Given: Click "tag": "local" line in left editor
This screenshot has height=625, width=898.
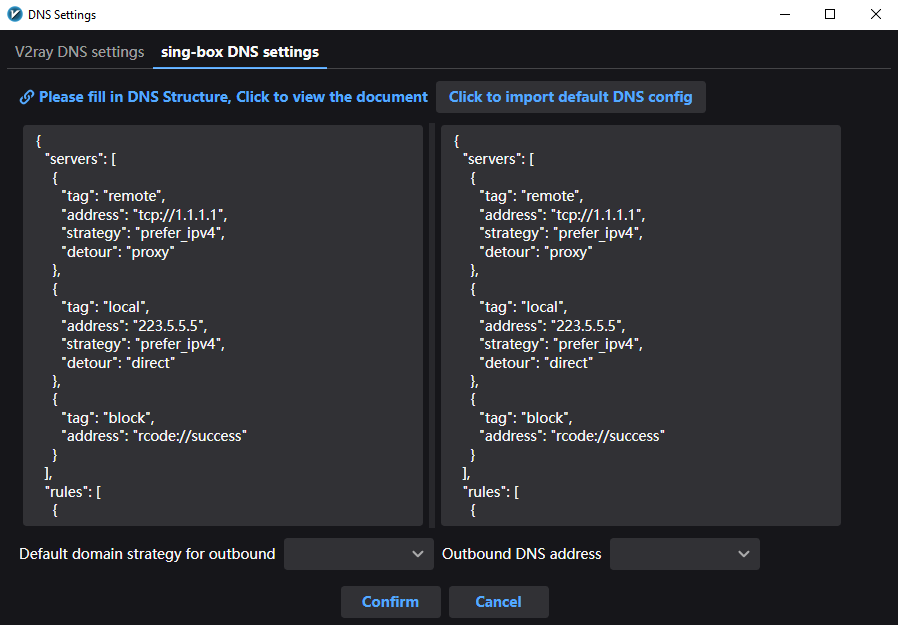Looking at the screenshot, I should [105, 308].
